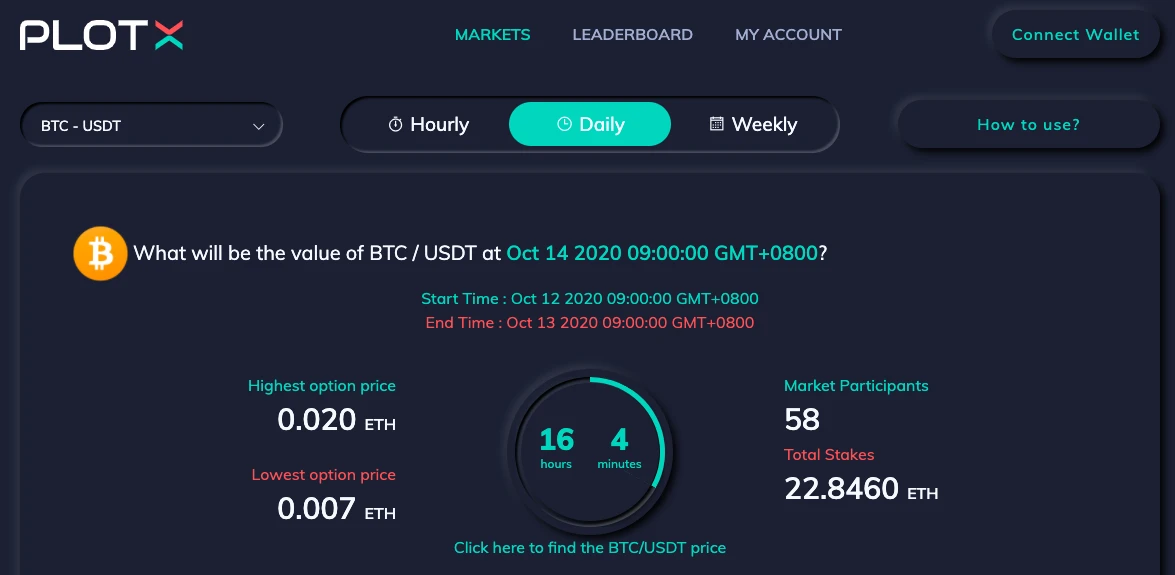The height and width of the screenshot is (575, 1175).
Task: Click the Market Participants count 58
Action: [802, 419]
